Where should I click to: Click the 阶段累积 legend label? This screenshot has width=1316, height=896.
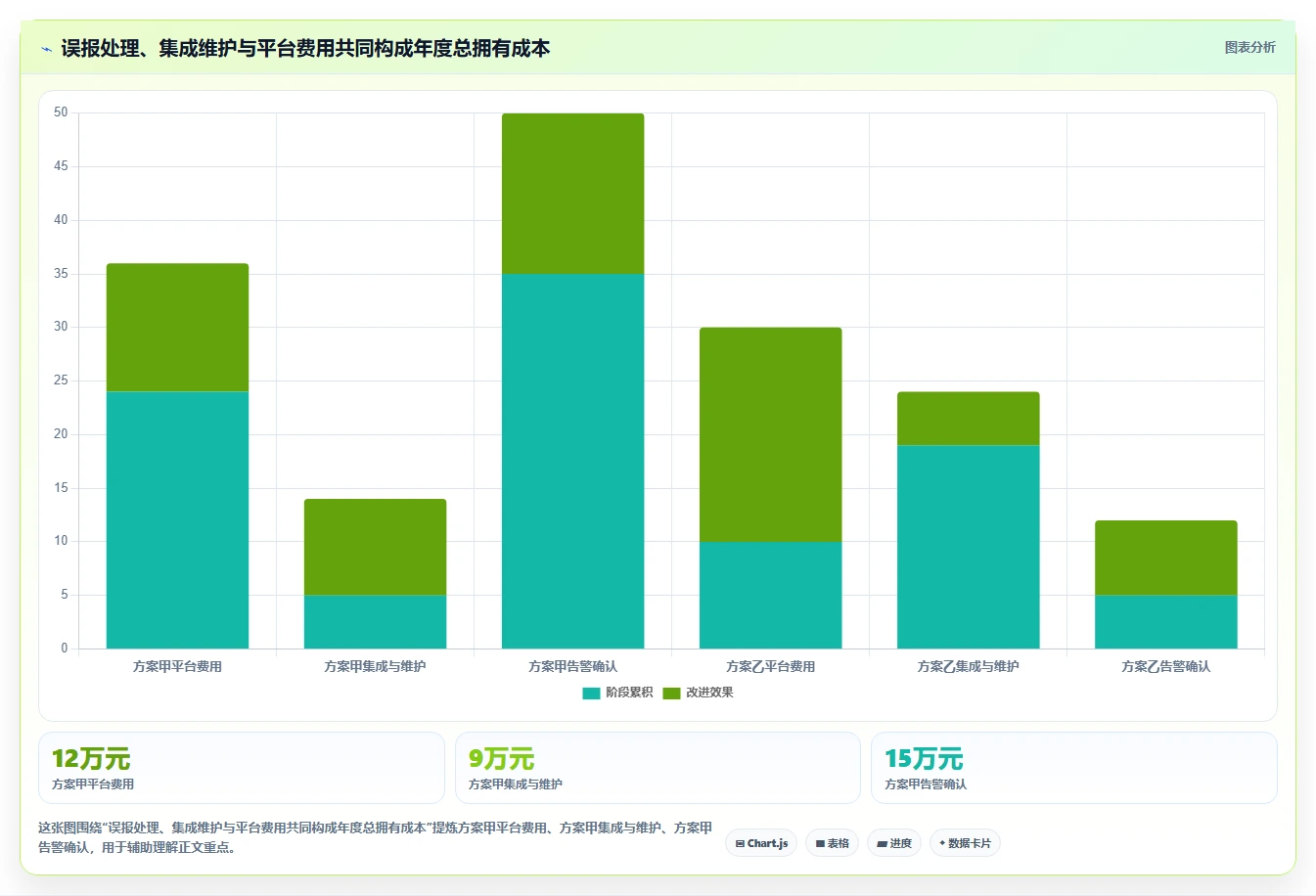[x=629, y=693]
